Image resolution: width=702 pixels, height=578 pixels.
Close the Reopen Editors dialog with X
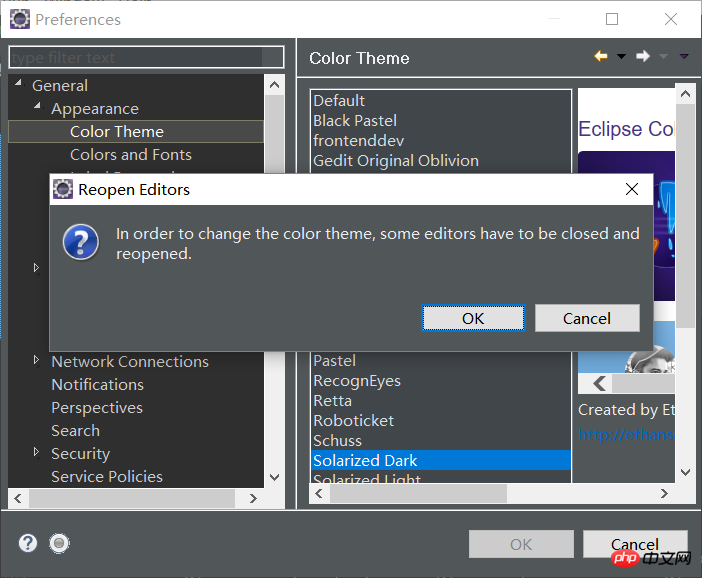click(632, 189)
